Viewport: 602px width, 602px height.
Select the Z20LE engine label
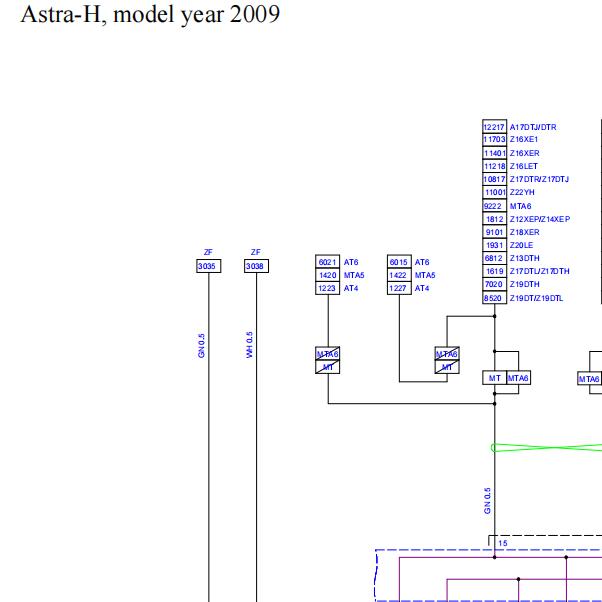(x=521, y=245)
